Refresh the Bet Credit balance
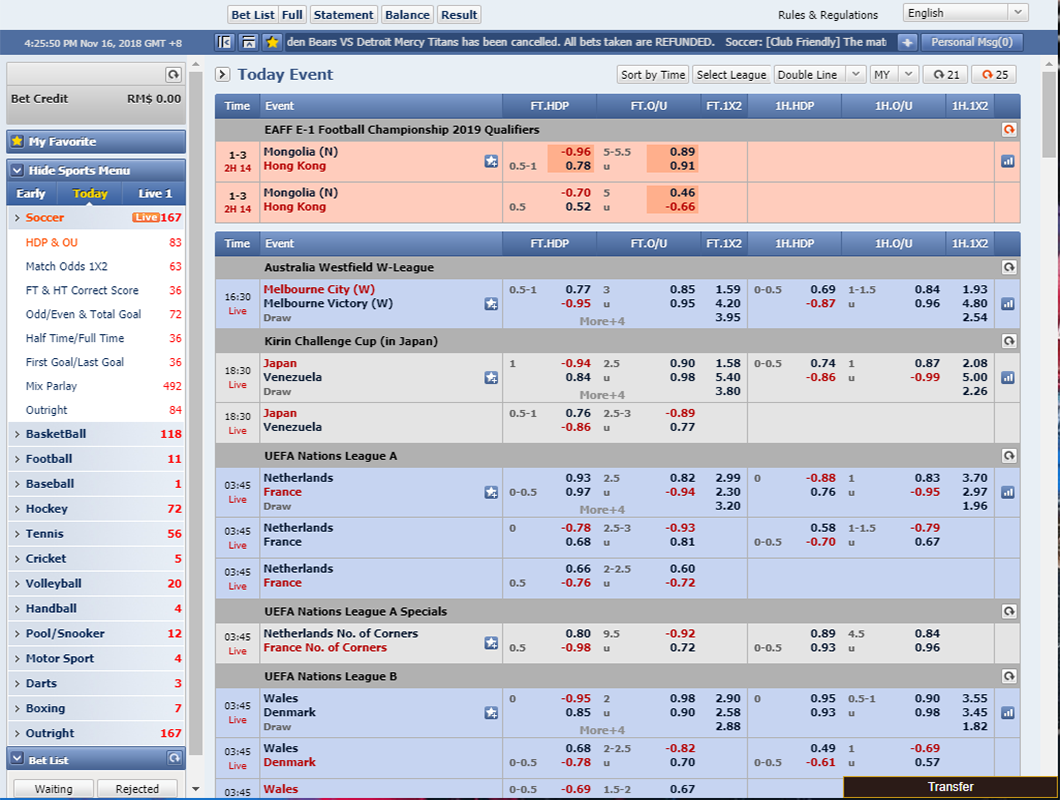The width and height of the screenshot is (1060, 800). [x=173, y=75]
